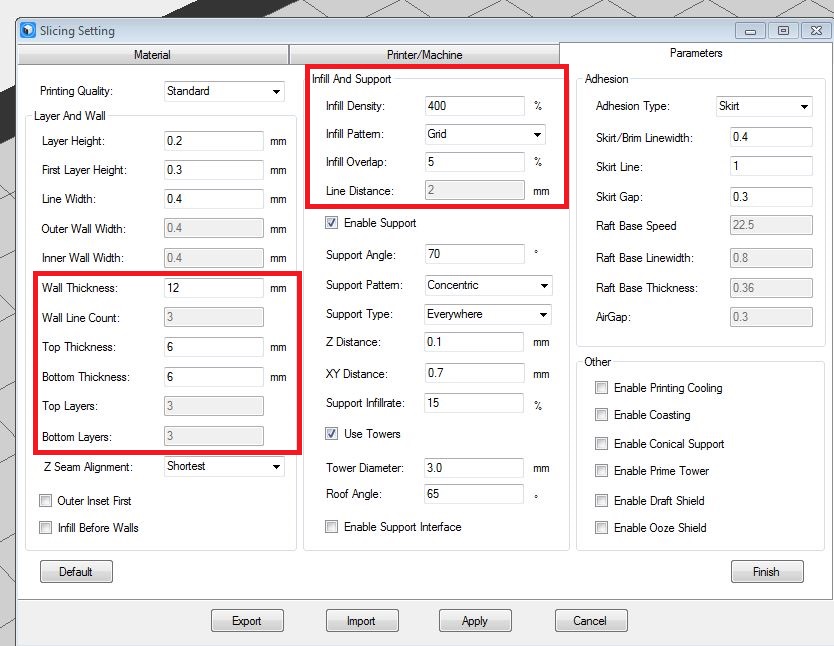The height and width of the screenshot is (646, 834).
Task: Switch to the Material tab
Action: pos(152,55)
